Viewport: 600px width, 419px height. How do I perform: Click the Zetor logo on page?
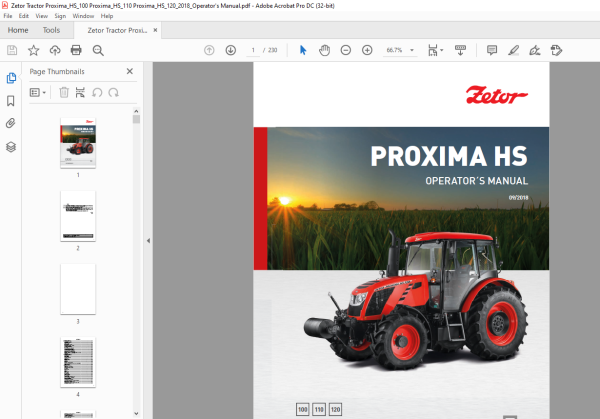(x=496, y=95)
